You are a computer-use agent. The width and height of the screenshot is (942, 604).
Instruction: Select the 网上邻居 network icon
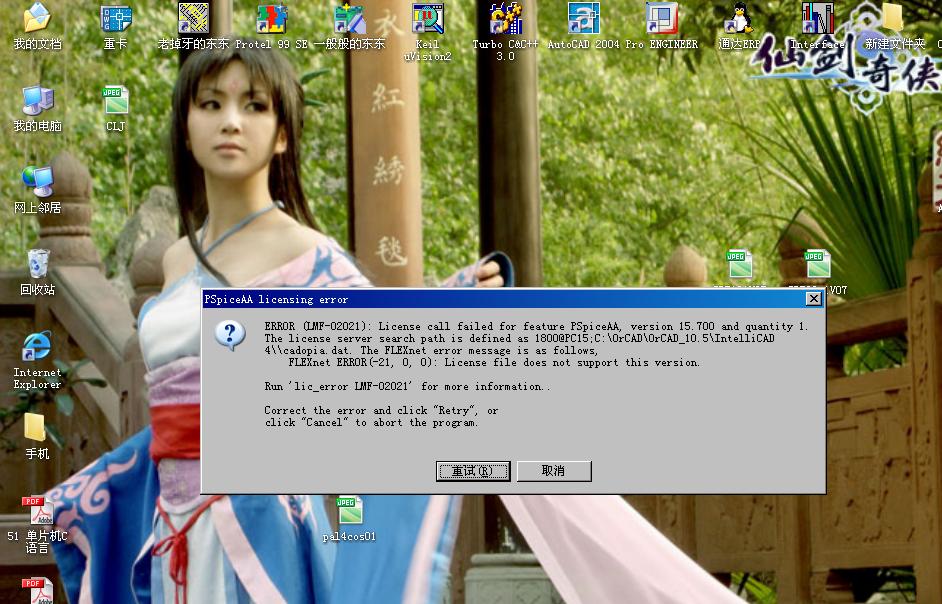tap(37, 181)
